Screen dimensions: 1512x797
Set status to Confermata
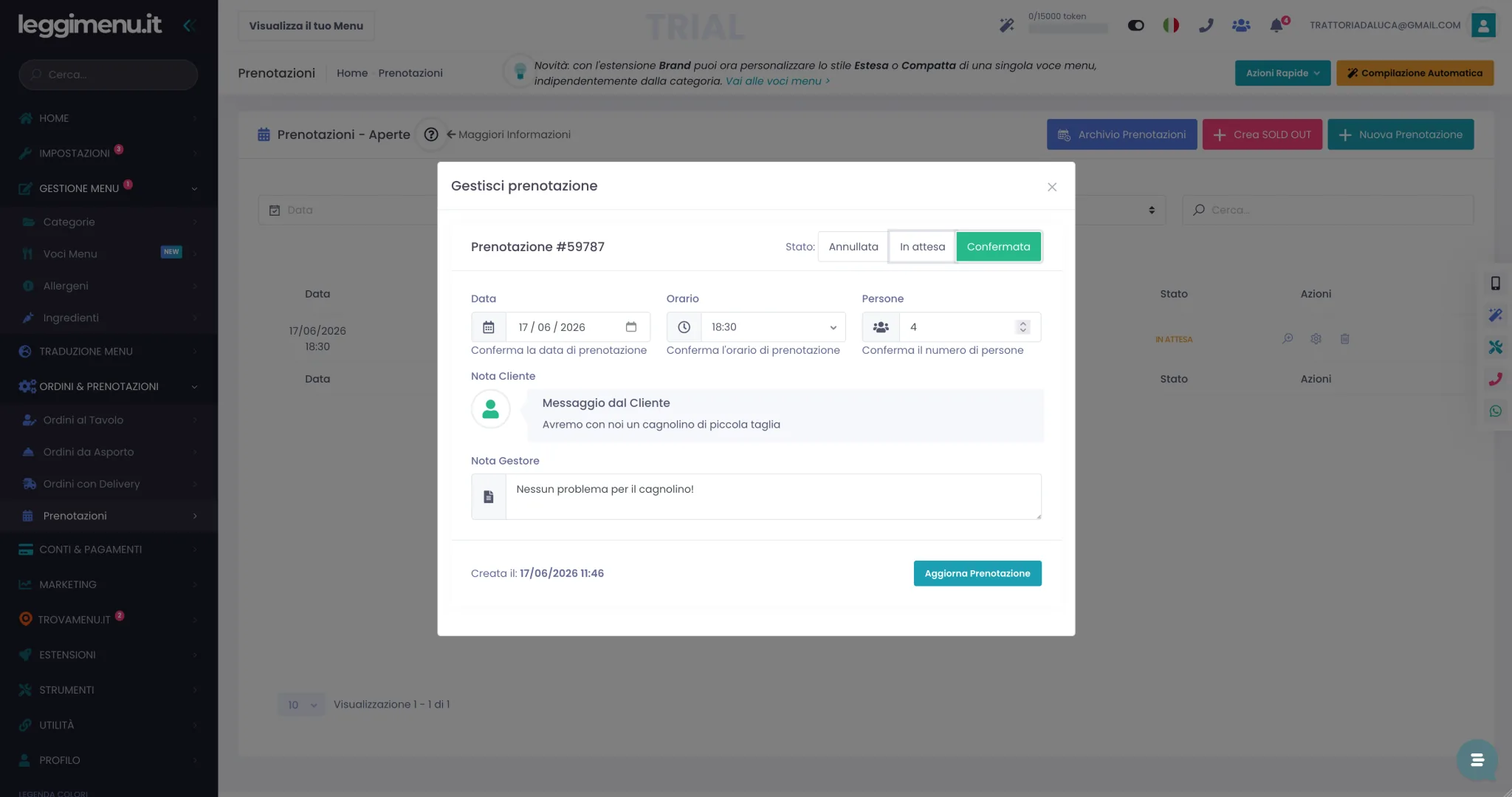[998, 247]
